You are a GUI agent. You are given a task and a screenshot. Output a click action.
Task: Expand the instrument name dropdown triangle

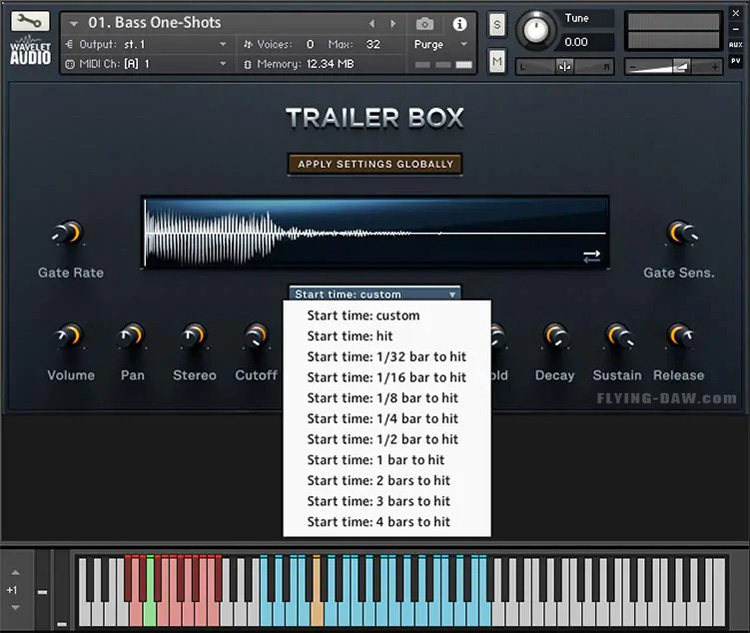pos(73,23)
